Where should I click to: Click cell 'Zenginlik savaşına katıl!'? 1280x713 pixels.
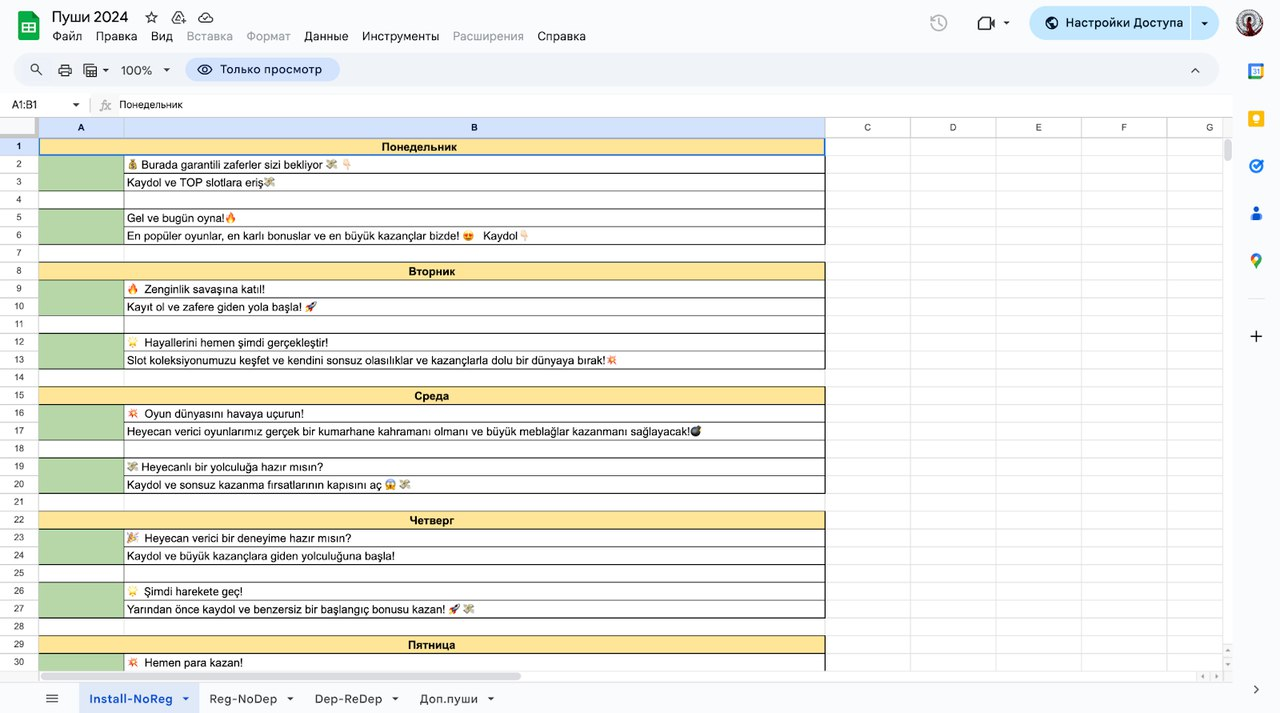(x=474, y=289)
